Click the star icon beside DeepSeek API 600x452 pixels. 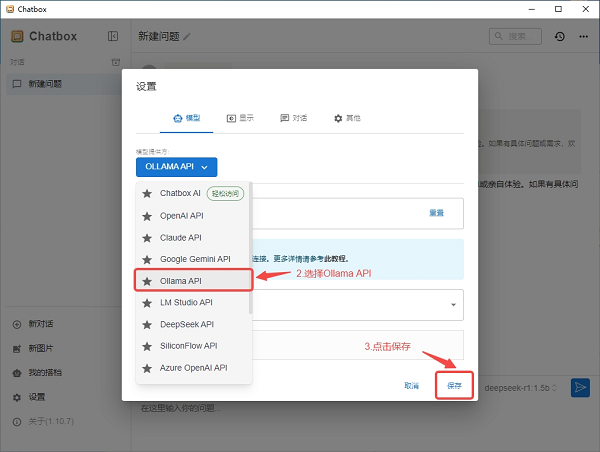(147, 325)
